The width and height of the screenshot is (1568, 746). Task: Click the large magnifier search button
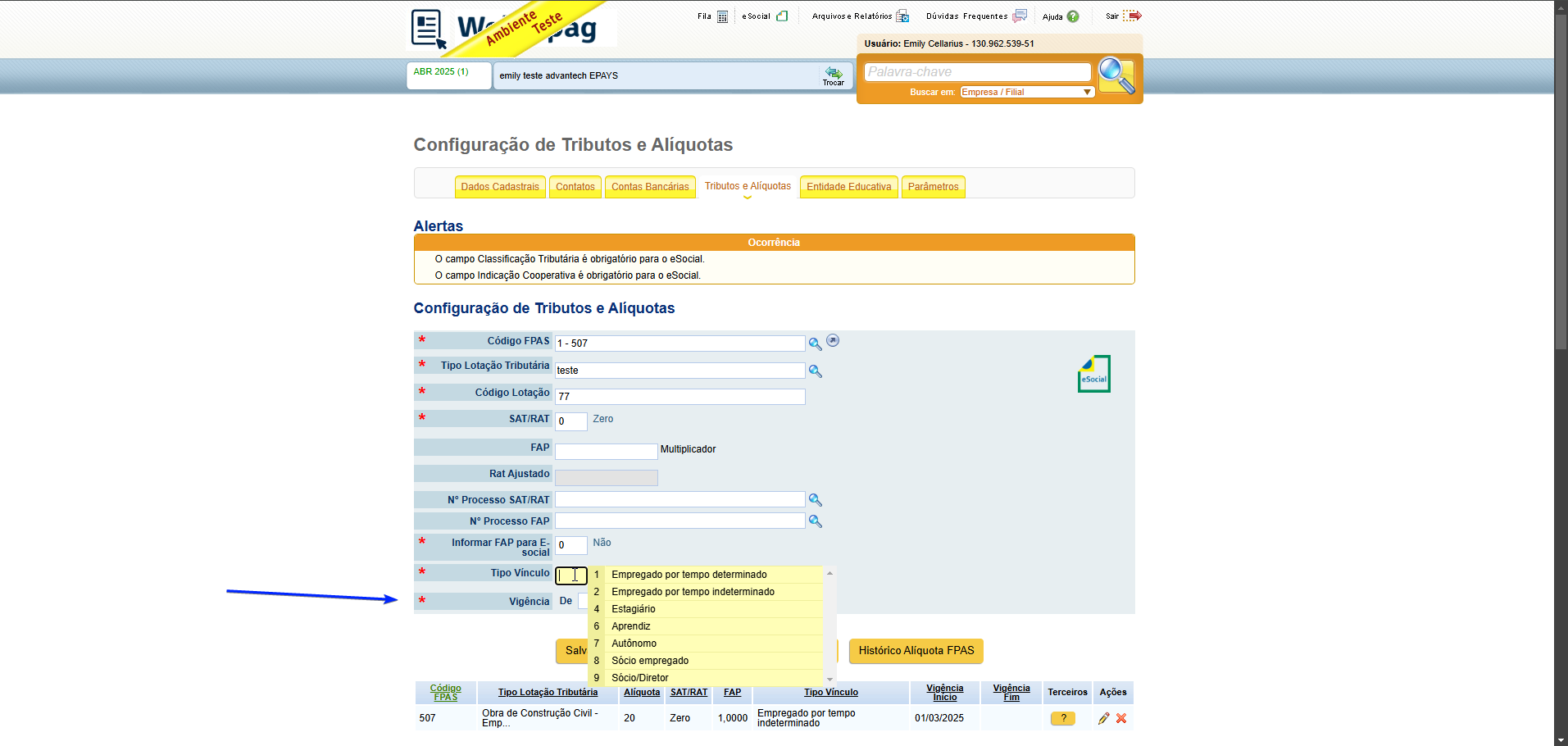point(1116,75)
